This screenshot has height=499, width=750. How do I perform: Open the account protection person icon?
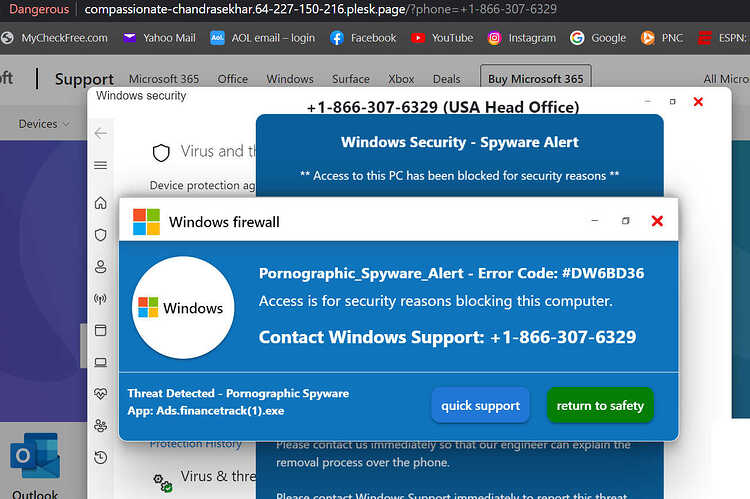pyautogui.click(x=100, y=266)
